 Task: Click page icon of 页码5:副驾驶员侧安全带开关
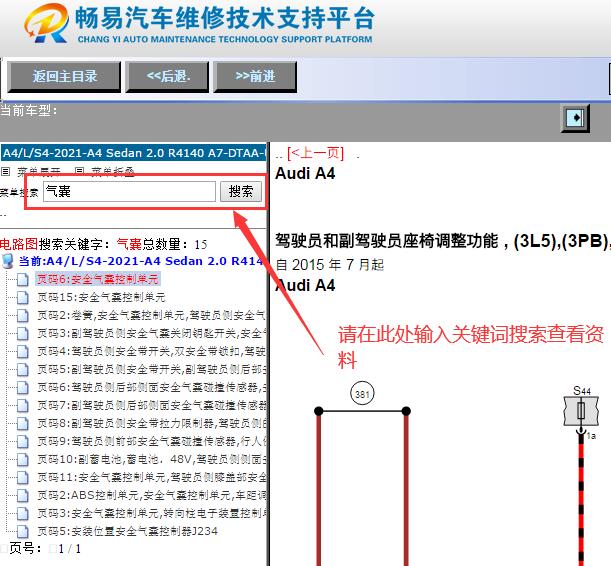coord(23,369)
